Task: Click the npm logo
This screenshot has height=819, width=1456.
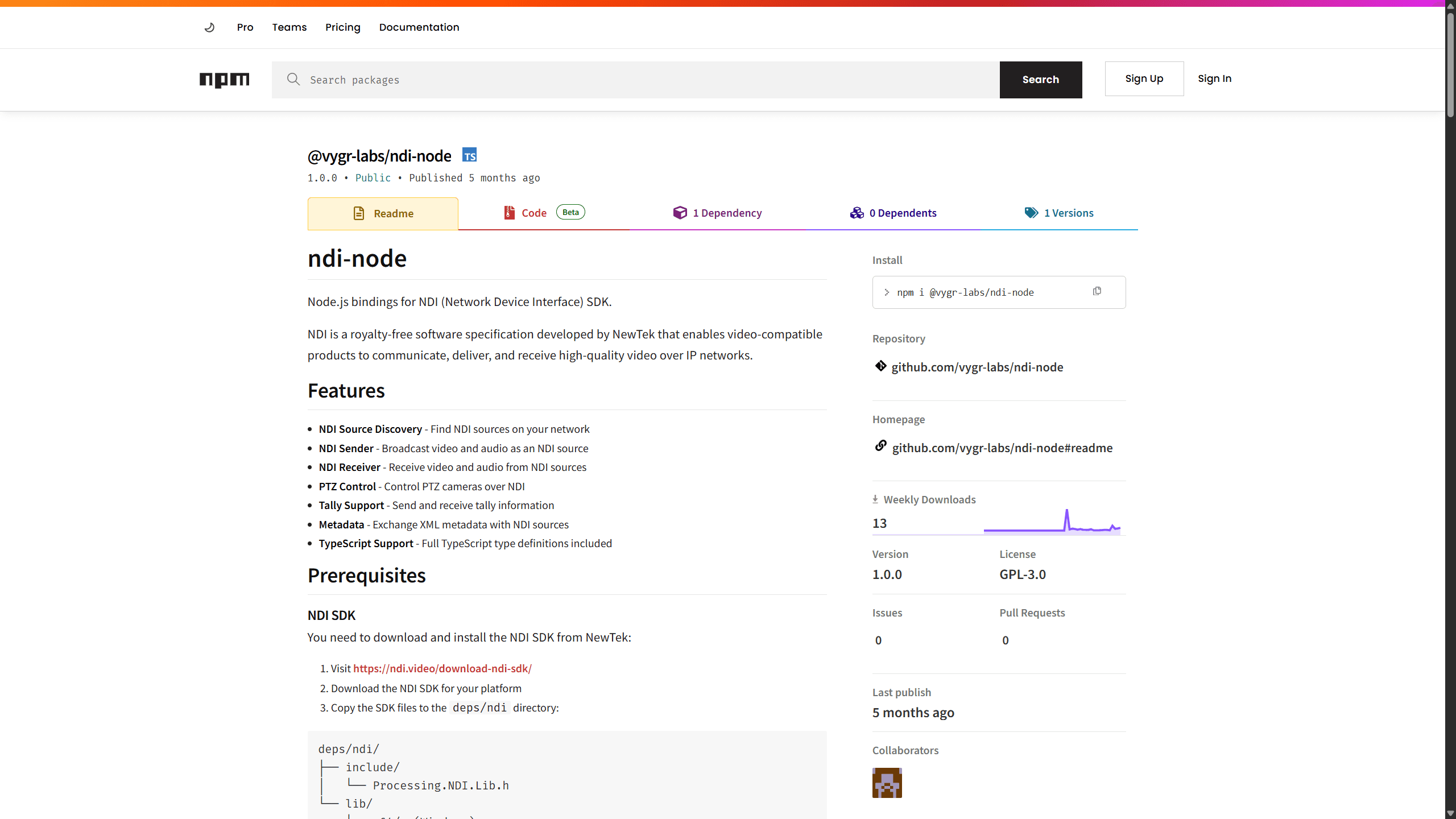Action: tap(224, 80)
